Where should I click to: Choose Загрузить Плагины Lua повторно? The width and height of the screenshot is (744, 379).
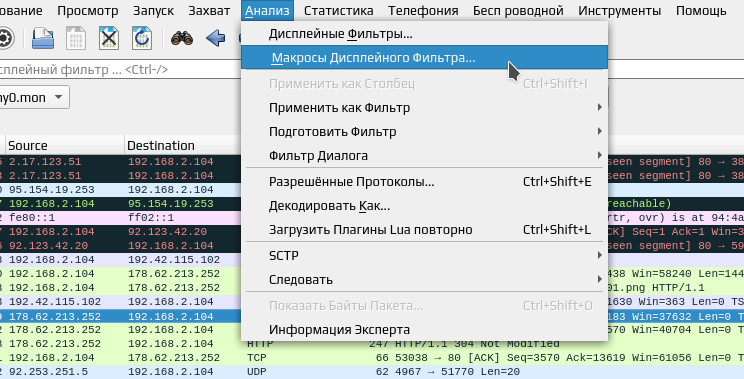pyautogui.click(x=424, y=230)
